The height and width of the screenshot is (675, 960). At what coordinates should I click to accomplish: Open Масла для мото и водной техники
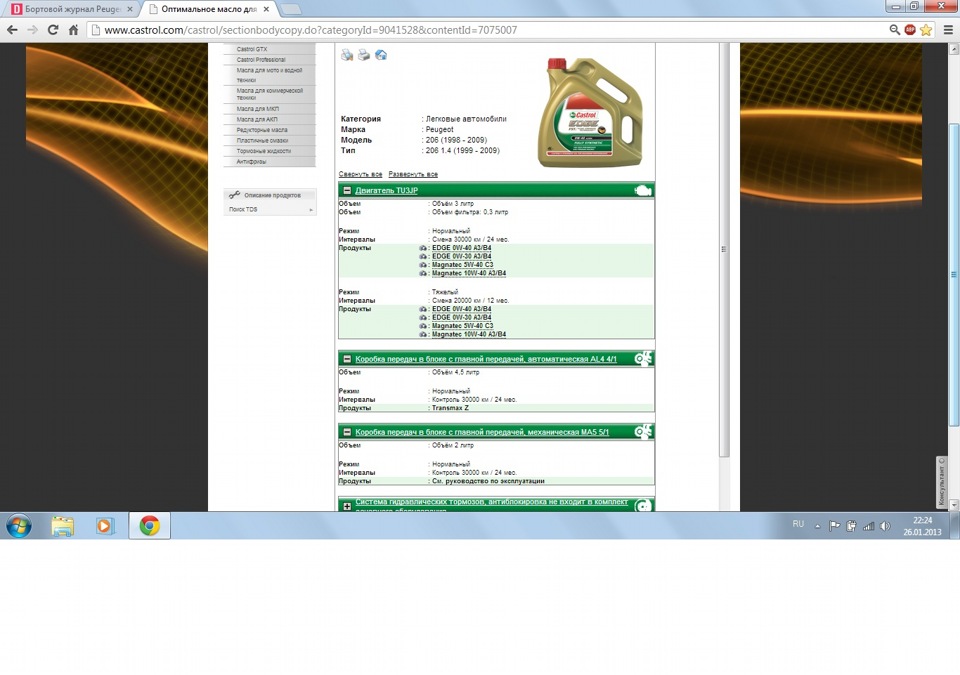pyautogui.click(x=269, y=75)
